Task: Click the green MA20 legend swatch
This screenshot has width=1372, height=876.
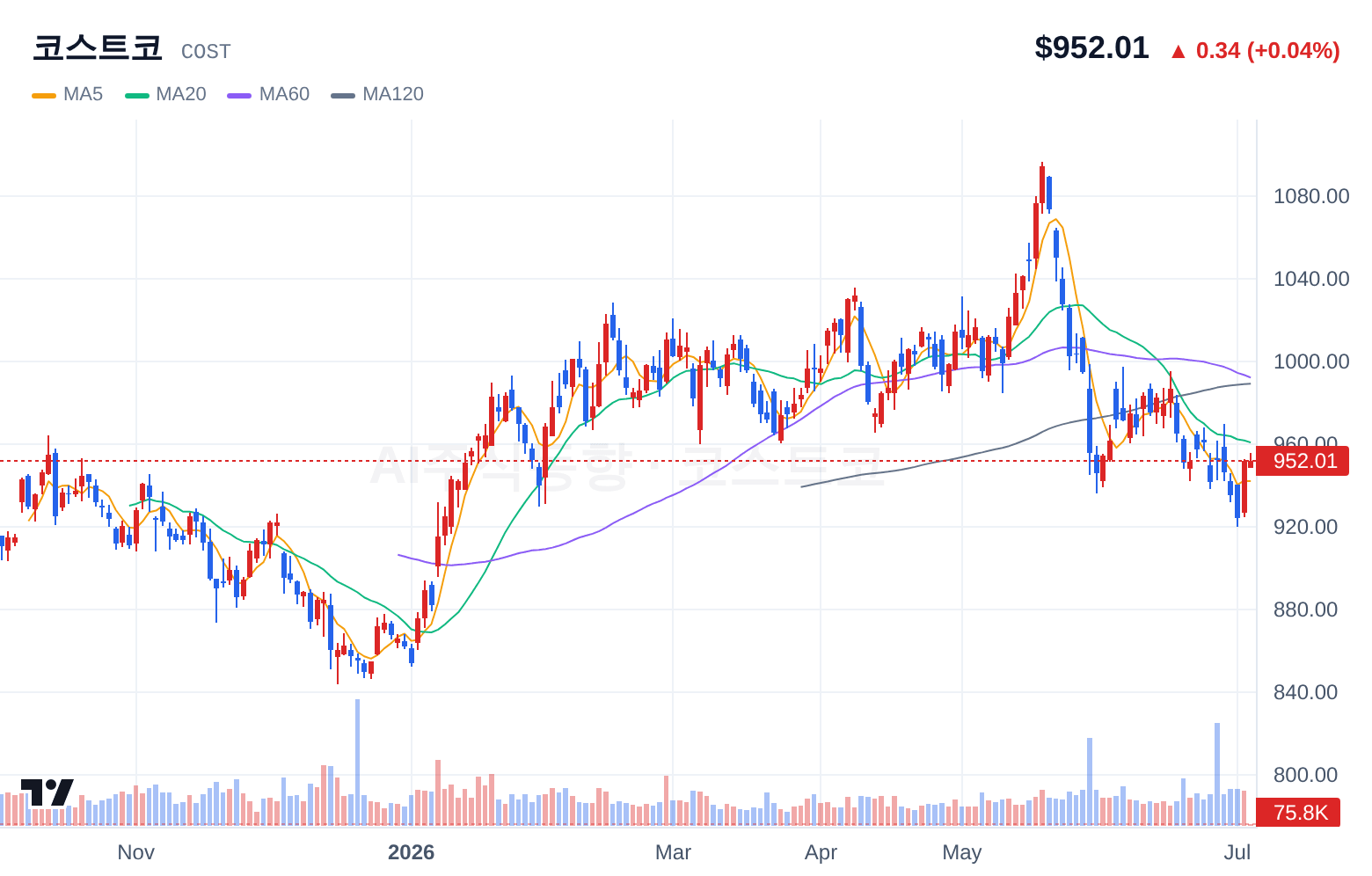Action: (x=137, y=95)
